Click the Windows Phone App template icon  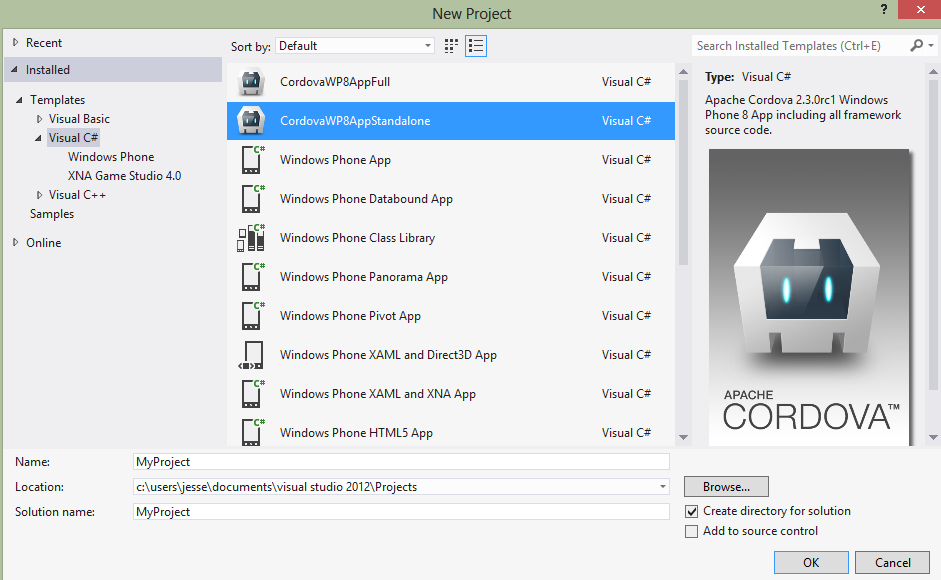[251, 160]
